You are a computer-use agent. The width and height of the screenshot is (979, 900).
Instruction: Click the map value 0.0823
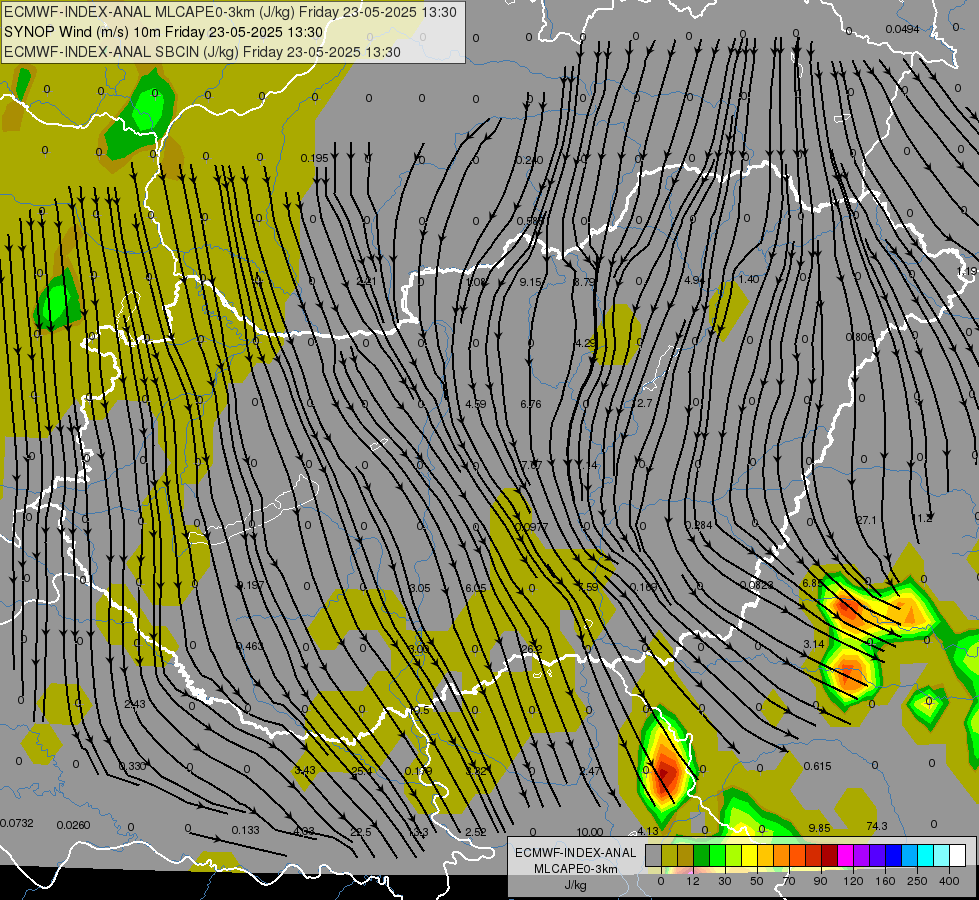pos(756,585)
